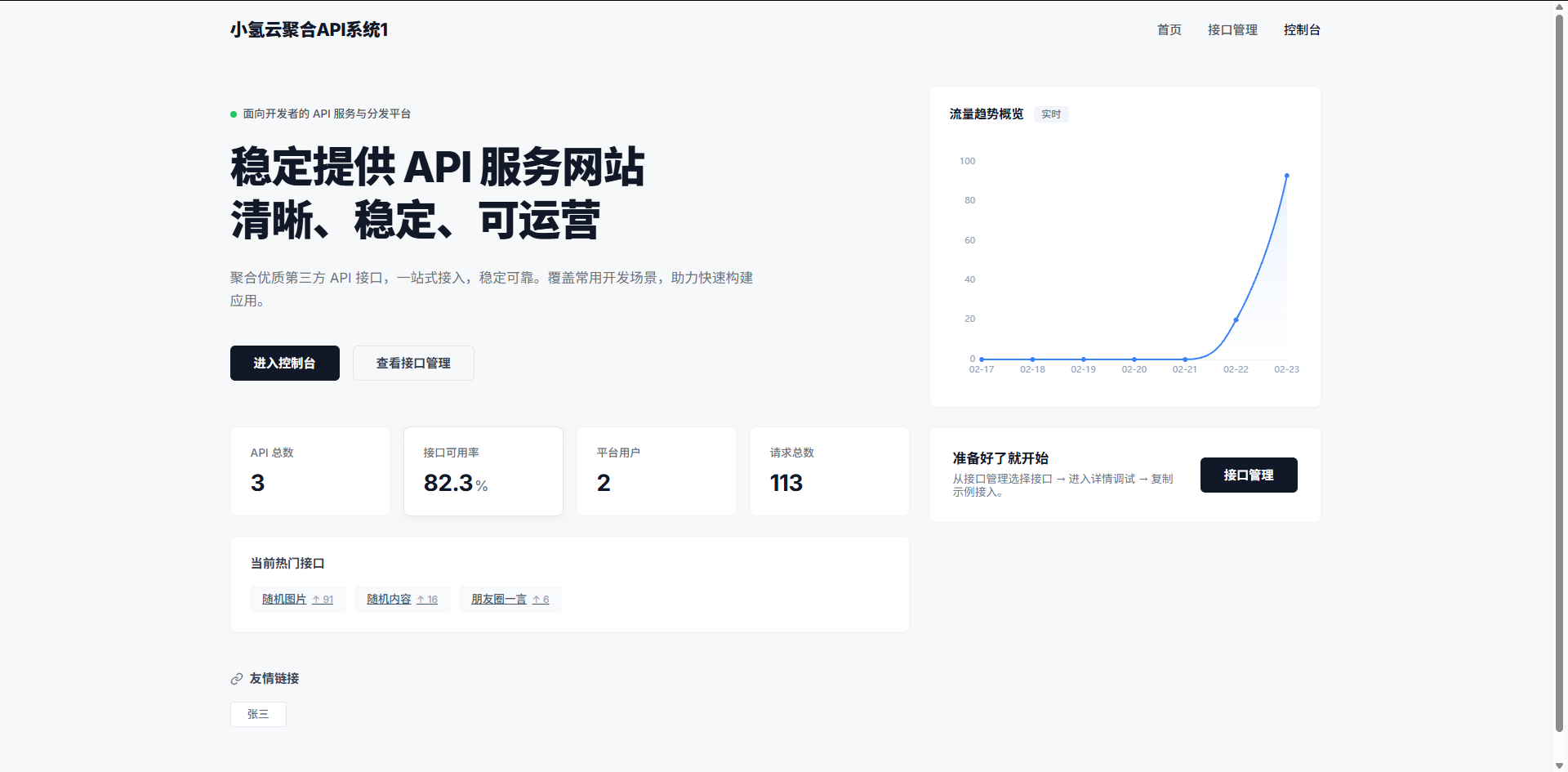Click the site logo 小氢云聚合API系统1
This screenshot has width=1568, height=772.
tap(309, 30)
